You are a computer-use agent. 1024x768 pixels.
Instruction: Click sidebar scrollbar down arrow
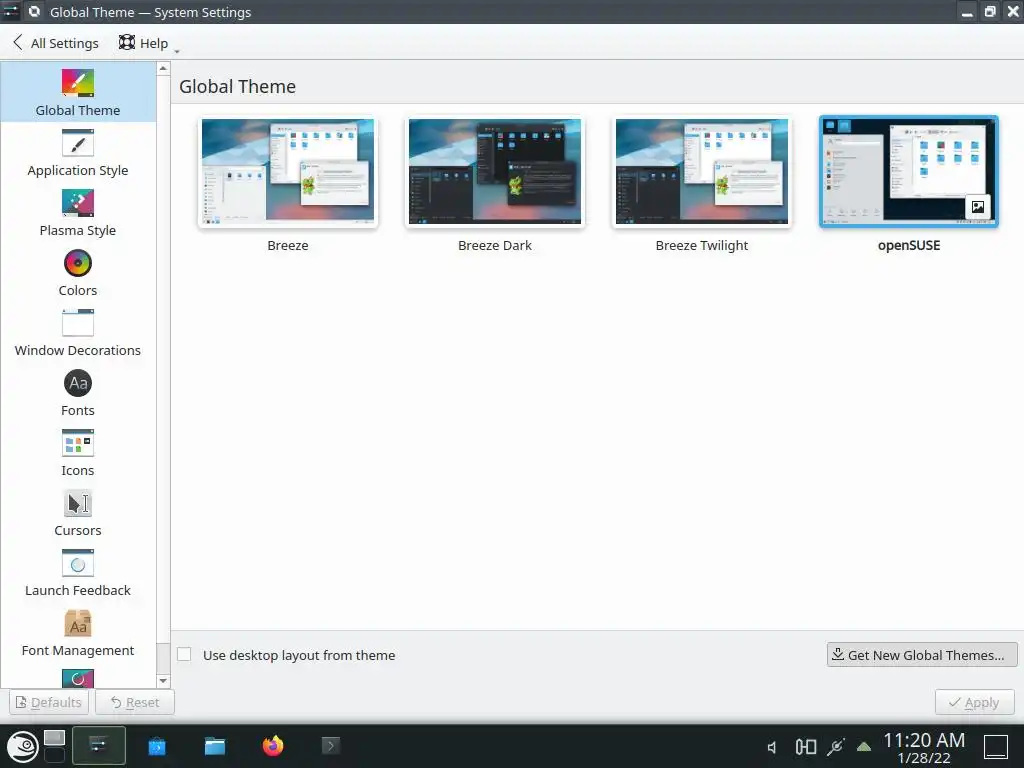pos(163,680)
